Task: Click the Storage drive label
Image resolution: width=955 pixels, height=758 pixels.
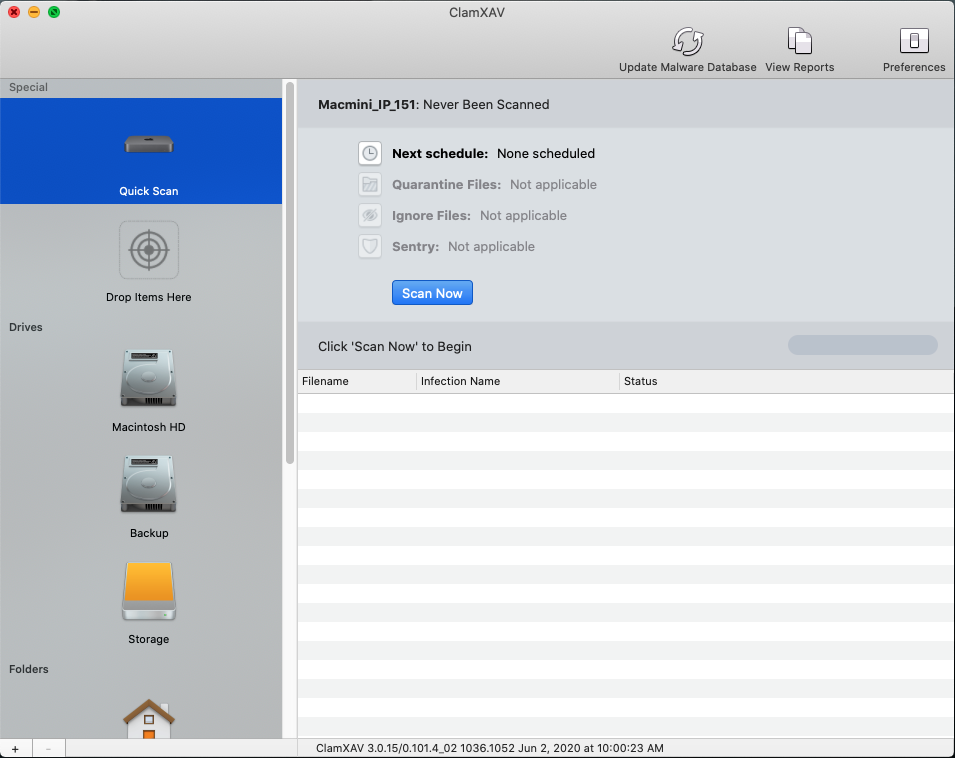Action: 149,639
